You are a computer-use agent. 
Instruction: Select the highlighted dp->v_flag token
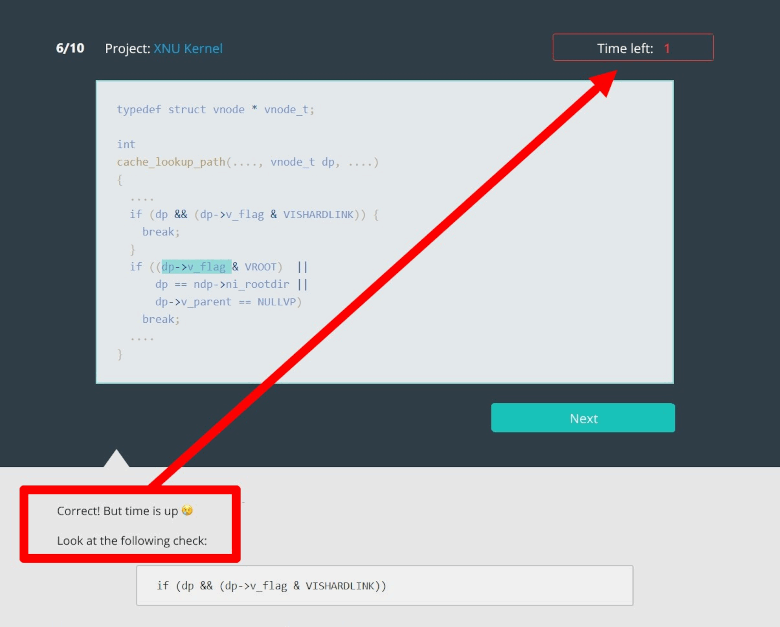pos(196,267)
